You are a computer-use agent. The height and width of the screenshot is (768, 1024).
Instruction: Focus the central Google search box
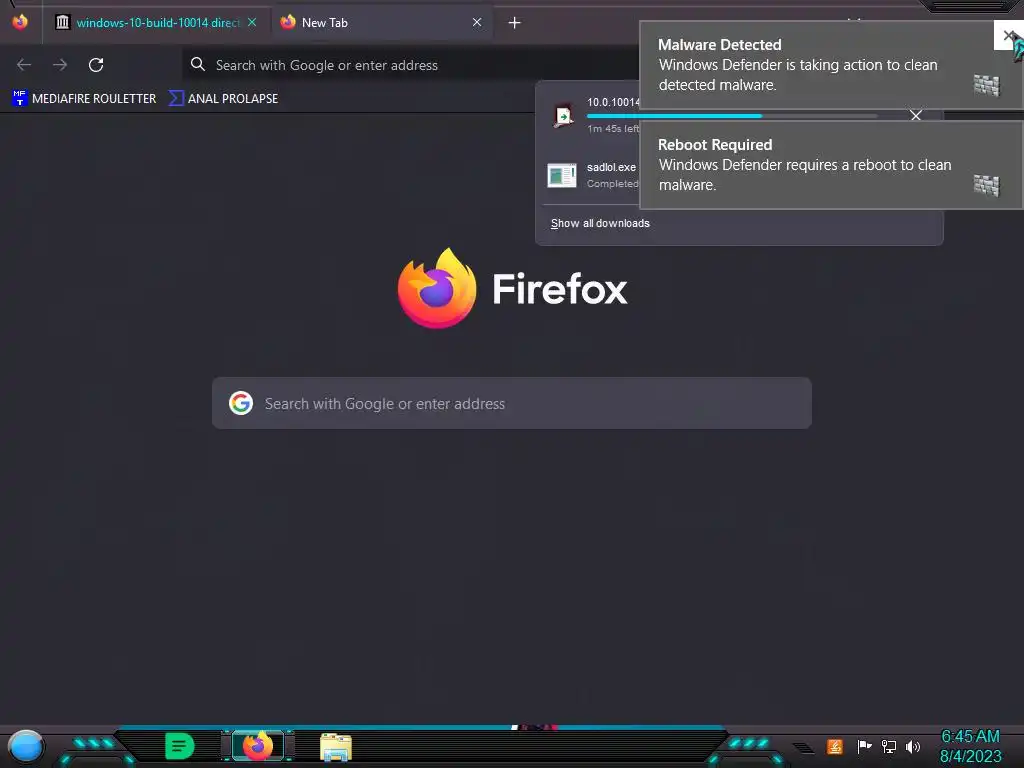(512, 403)
